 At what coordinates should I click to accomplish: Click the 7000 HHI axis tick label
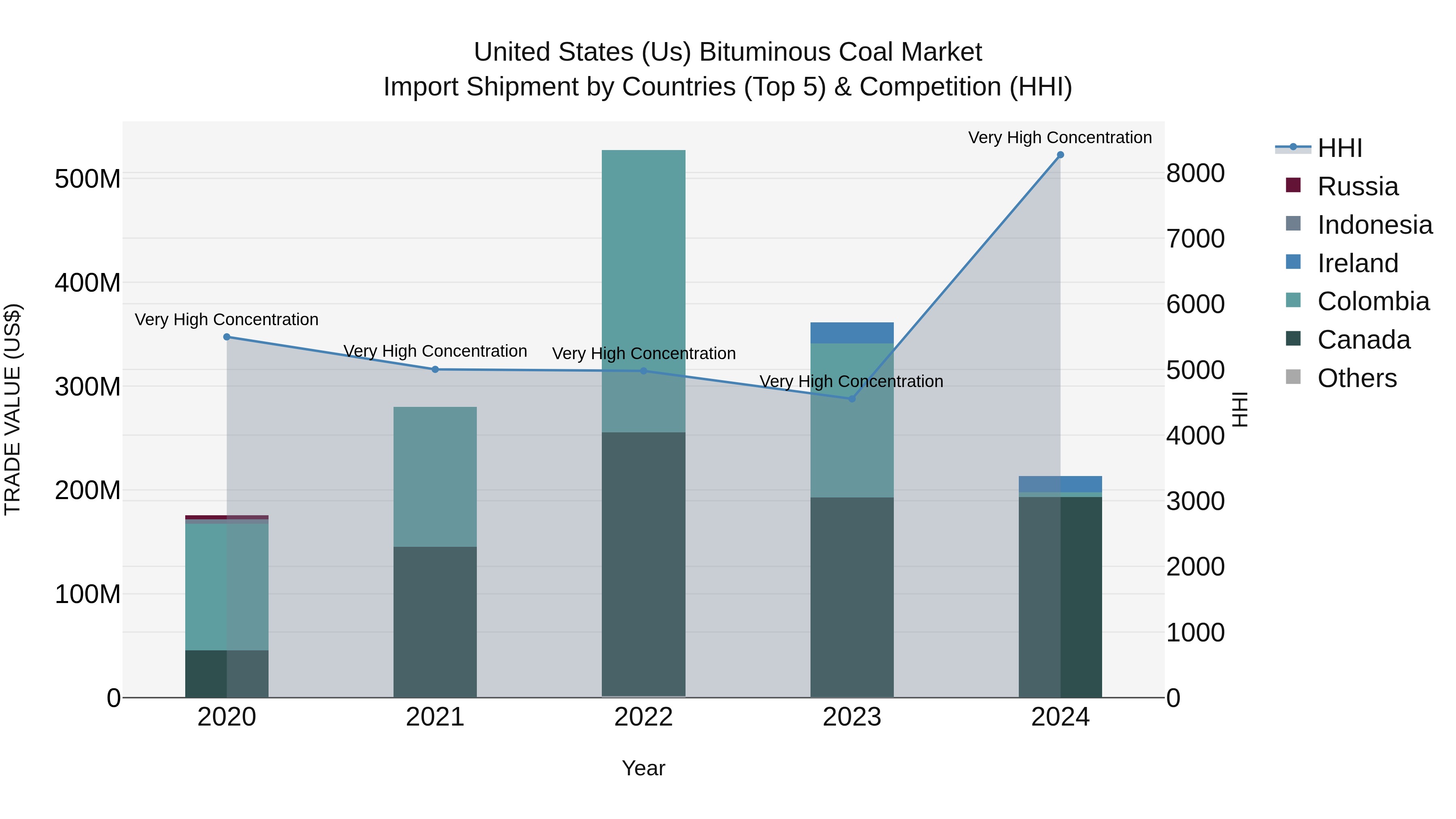coord(1196,239)
